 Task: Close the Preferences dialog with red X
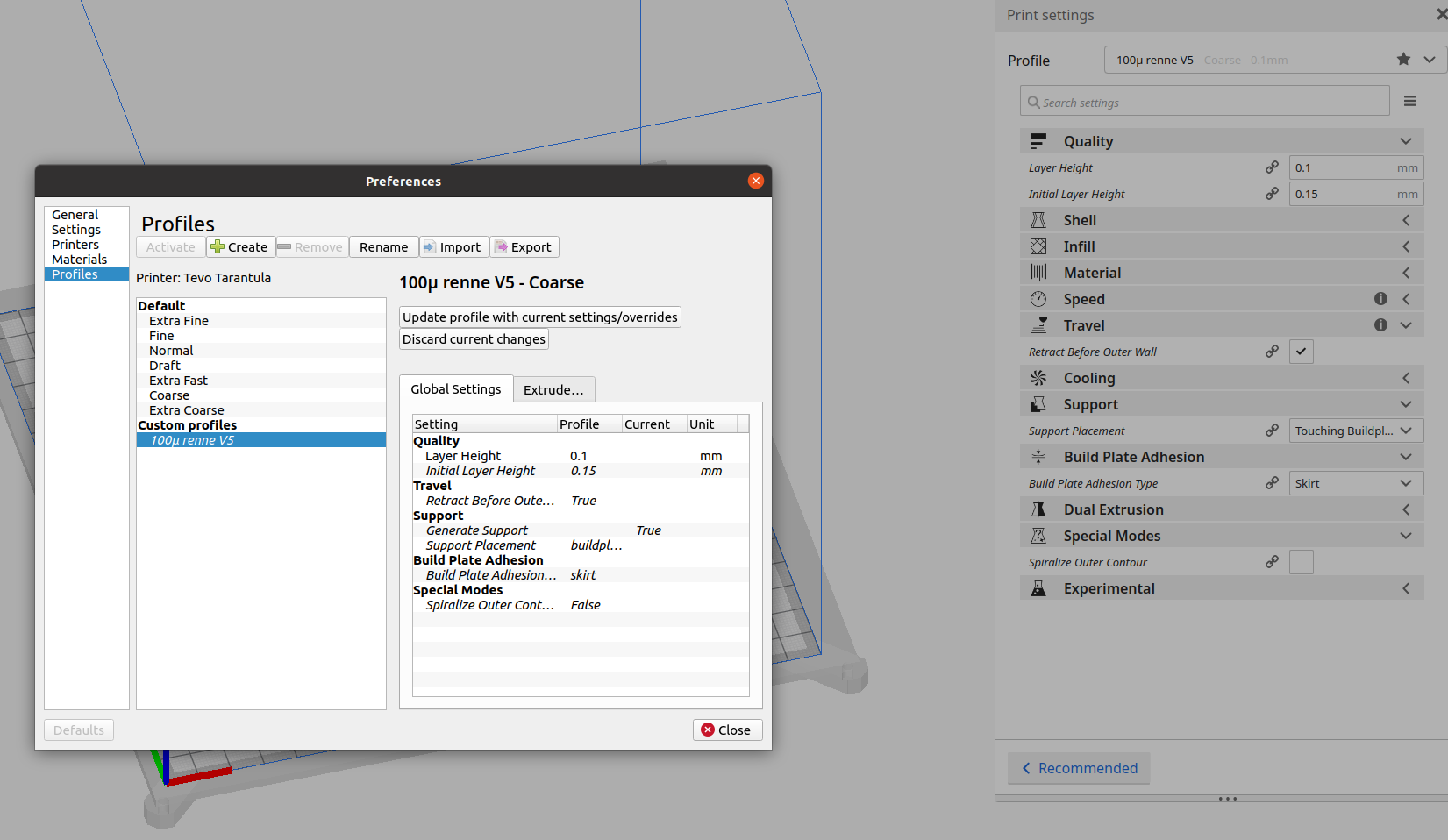(x=756, y=181)
